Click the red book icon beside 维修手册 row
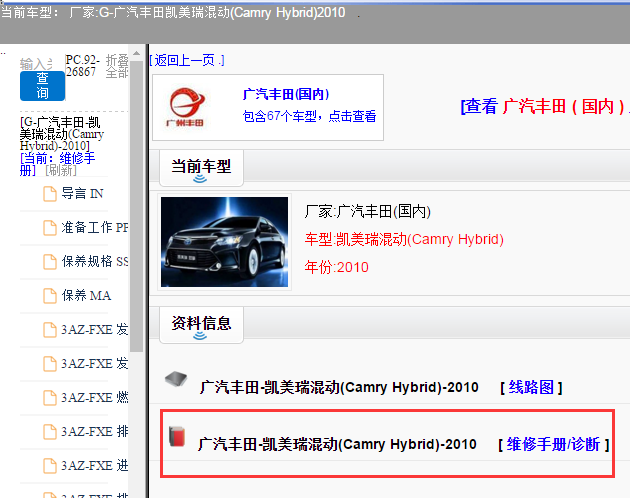Image resolution: width=630 pixels, height=498 pixels. (177, 437)
